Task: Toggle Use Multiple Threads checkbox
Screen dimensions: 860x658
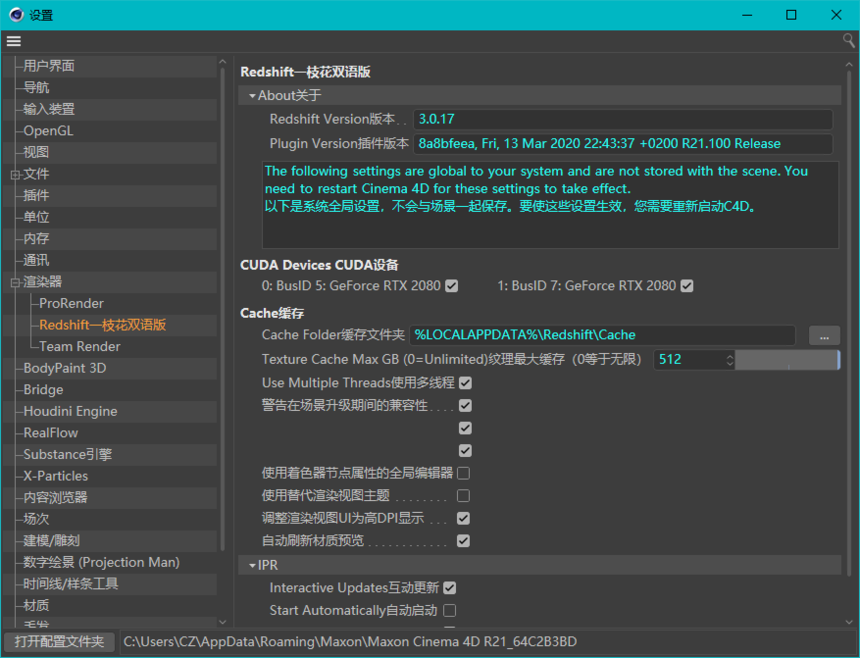Action: coord(466,383)
